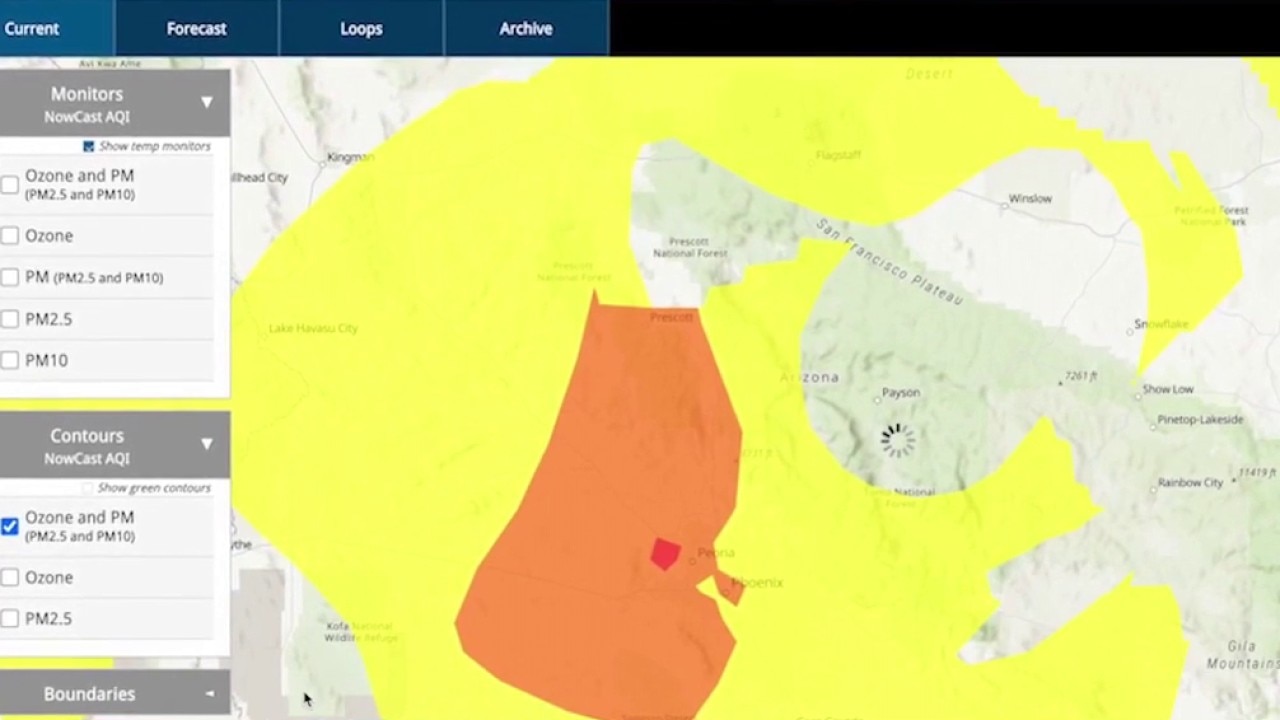This screenshot has width=1280, height=720.
Task: Enable PM2.5 checkbox under Contours
Action: pyautogui.click(x=10, y=619)
